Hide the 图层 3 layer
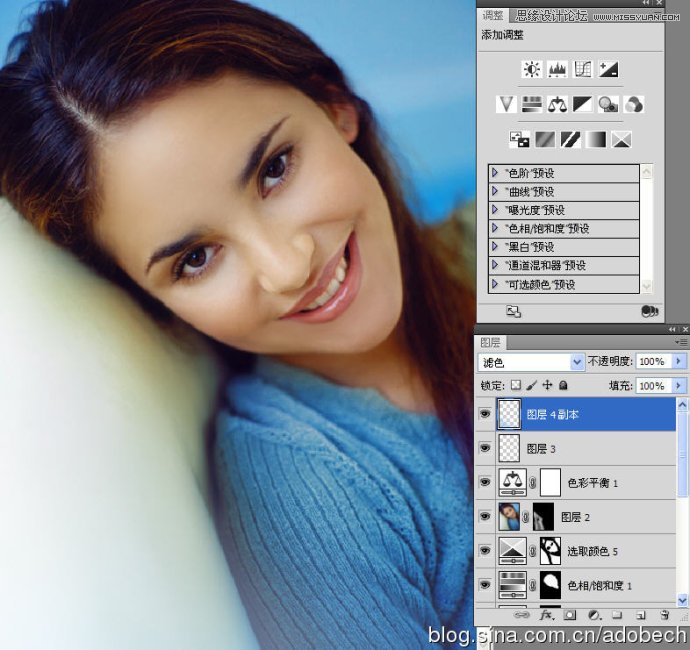Viewport: 690px width, 650px height. click(x=485, y=448)
